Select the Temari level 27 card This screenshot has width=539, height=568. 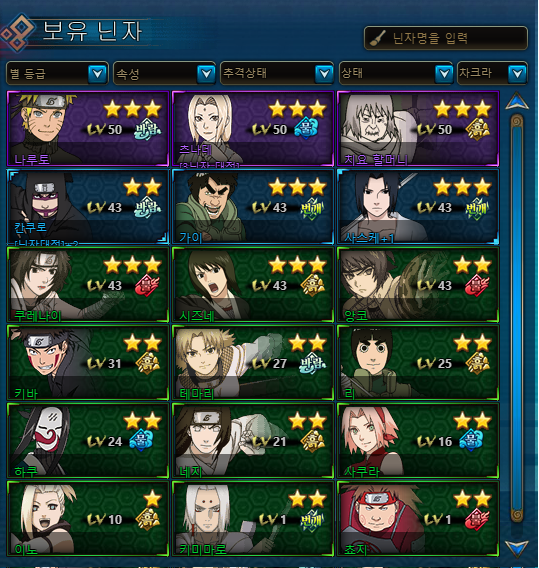coord(252,363)
